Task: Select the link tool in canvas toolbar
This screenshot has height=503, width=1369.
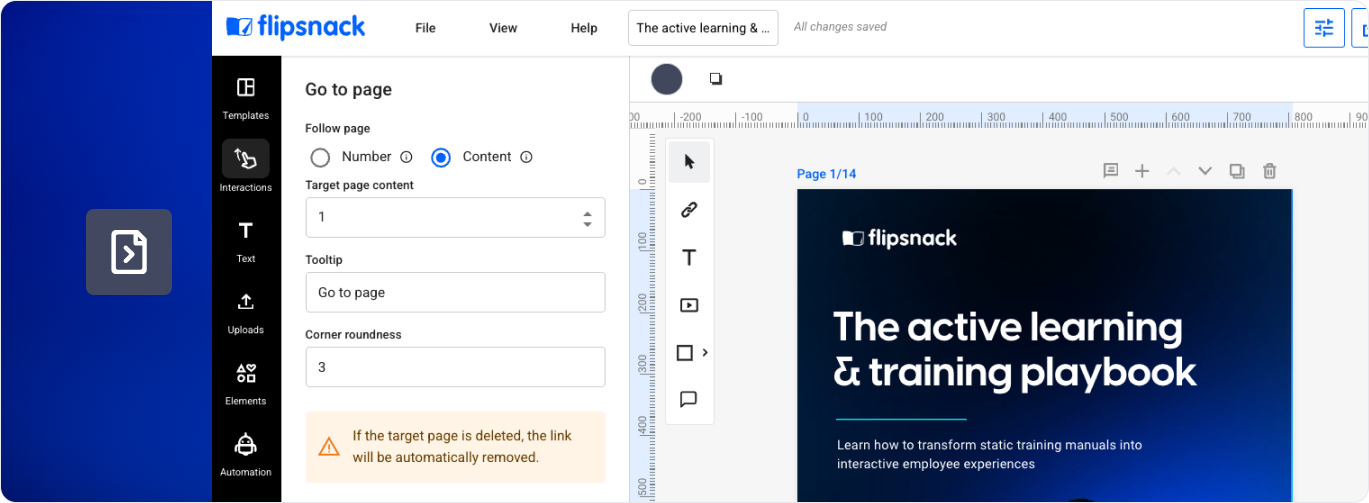Action: click(x=689, y=210)
